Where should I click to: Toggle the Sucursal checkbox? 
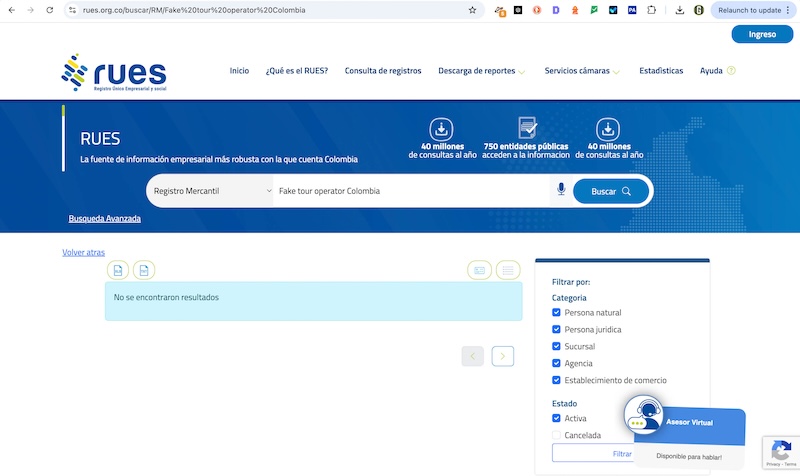556,346
